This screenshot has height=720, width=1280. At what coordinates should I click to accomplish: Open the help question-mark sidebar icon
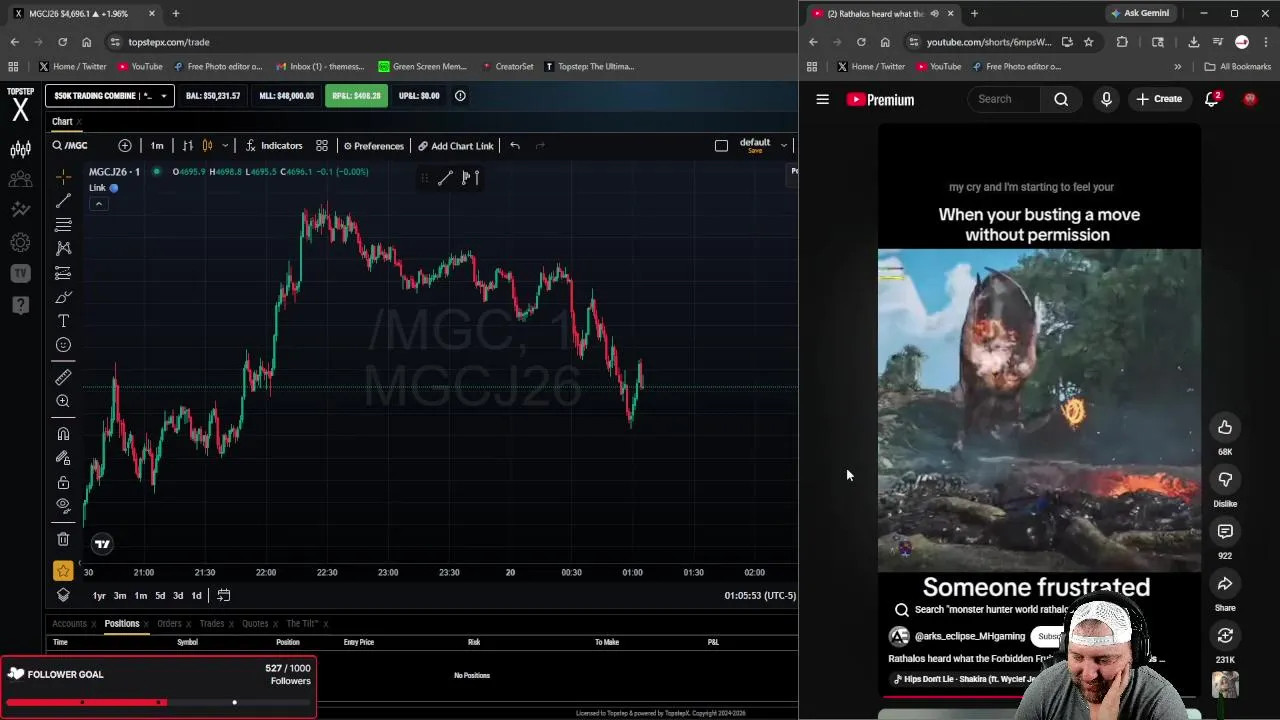[x=20, y=305]
